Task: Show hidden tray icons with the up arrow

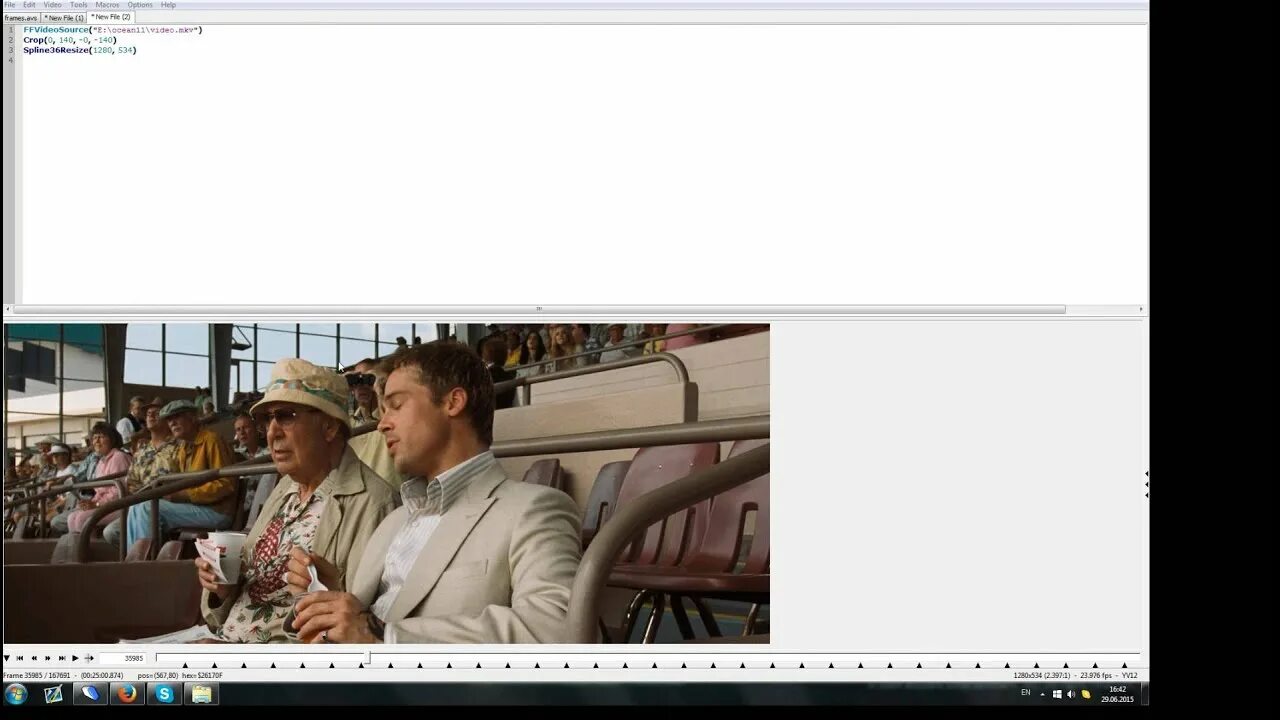Action: 1042,694
